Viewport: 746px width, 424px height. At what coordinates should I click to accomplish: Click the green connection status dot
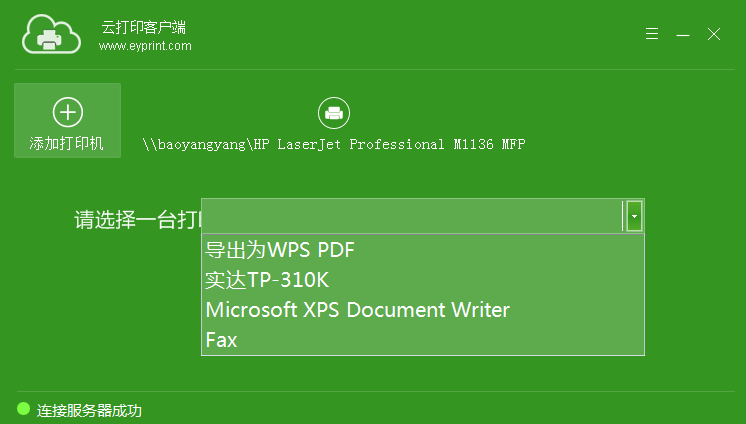[24, 408]
